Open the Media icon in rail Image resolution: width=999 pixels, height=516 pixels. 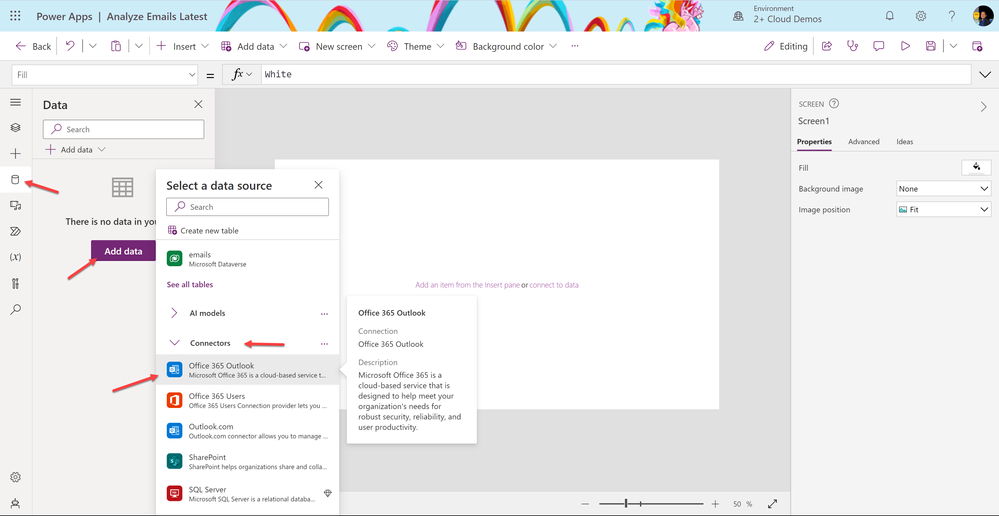point(15,205)
